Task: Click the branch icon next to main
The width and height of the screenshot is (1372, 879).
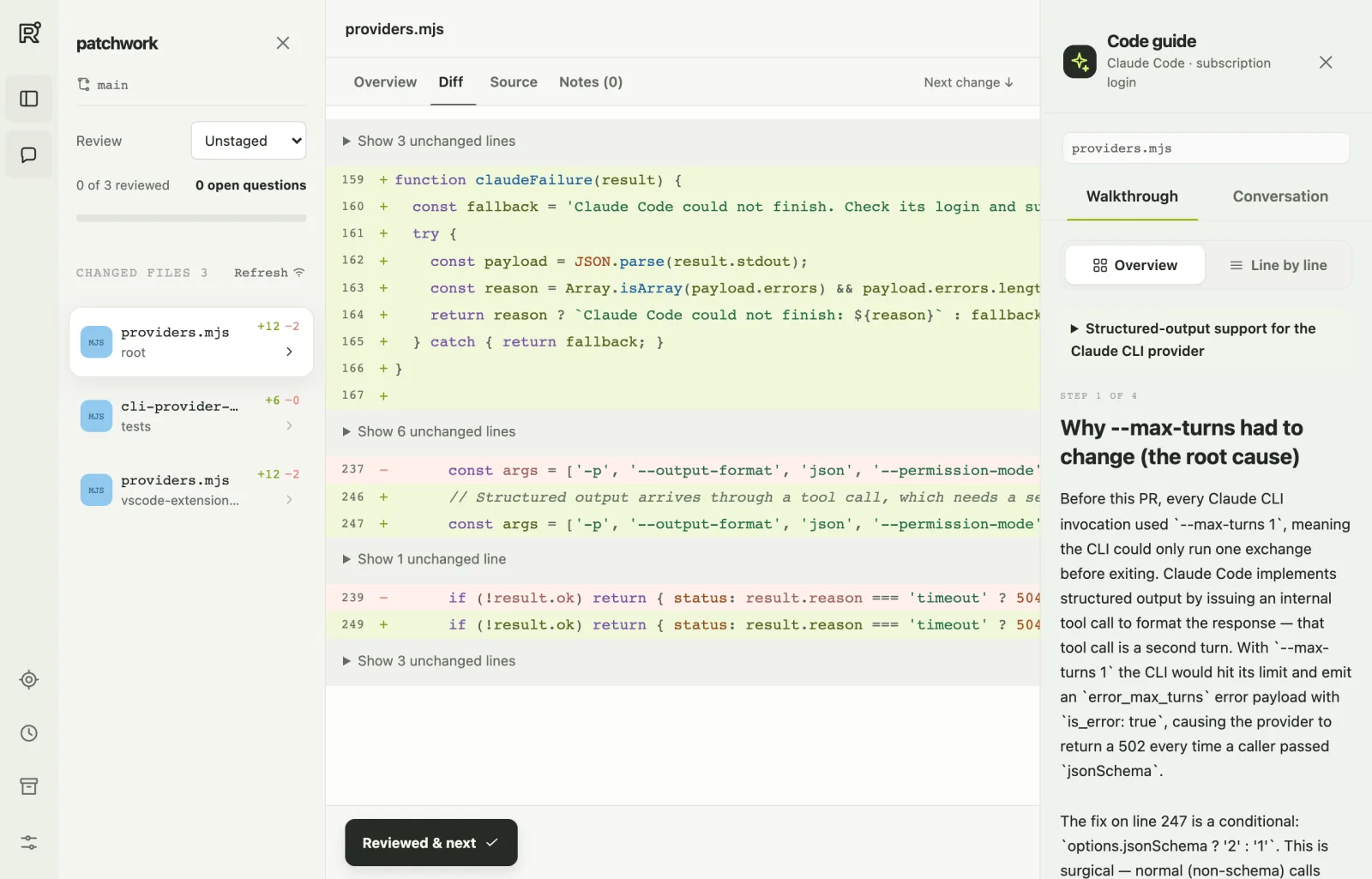Action: [84, 84]
